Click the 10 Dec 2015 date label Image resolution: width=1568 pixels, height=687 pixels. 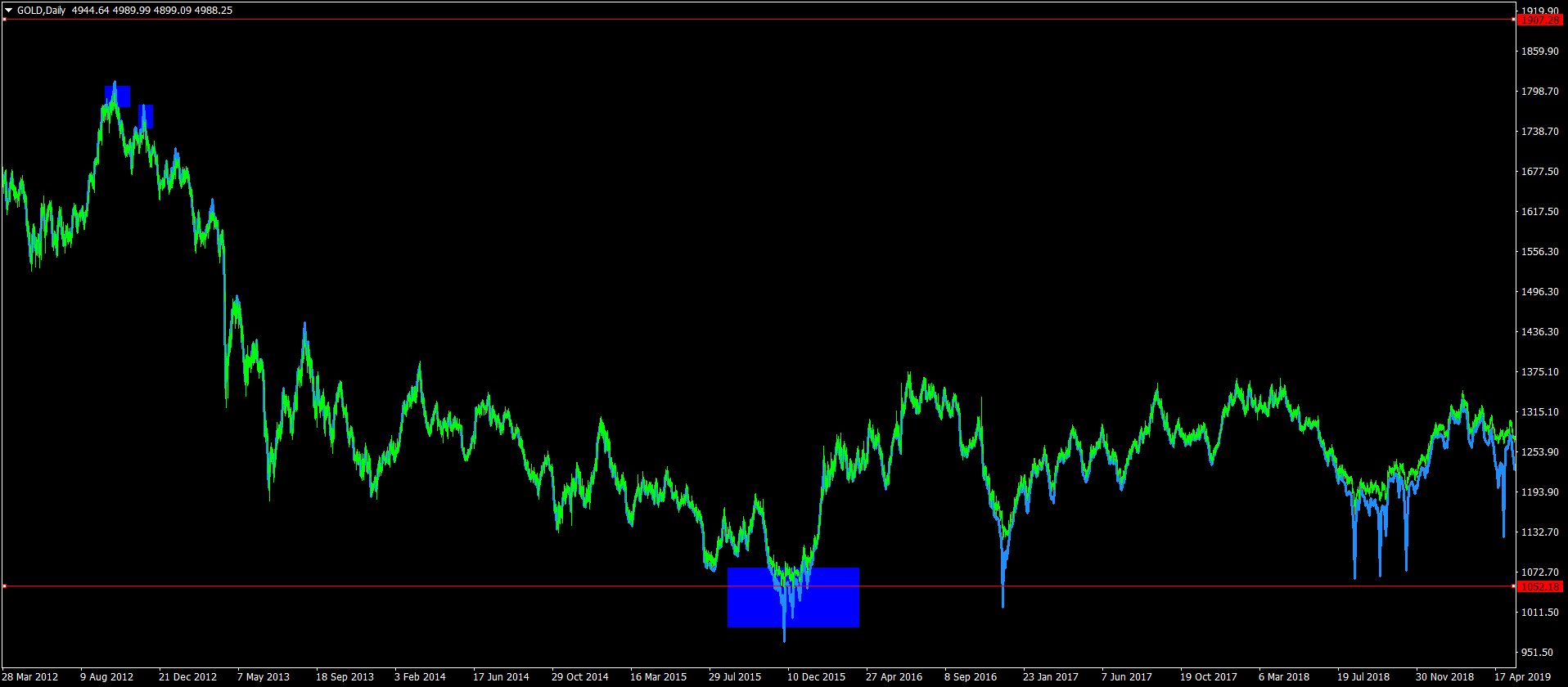click(x=816, y=676)
